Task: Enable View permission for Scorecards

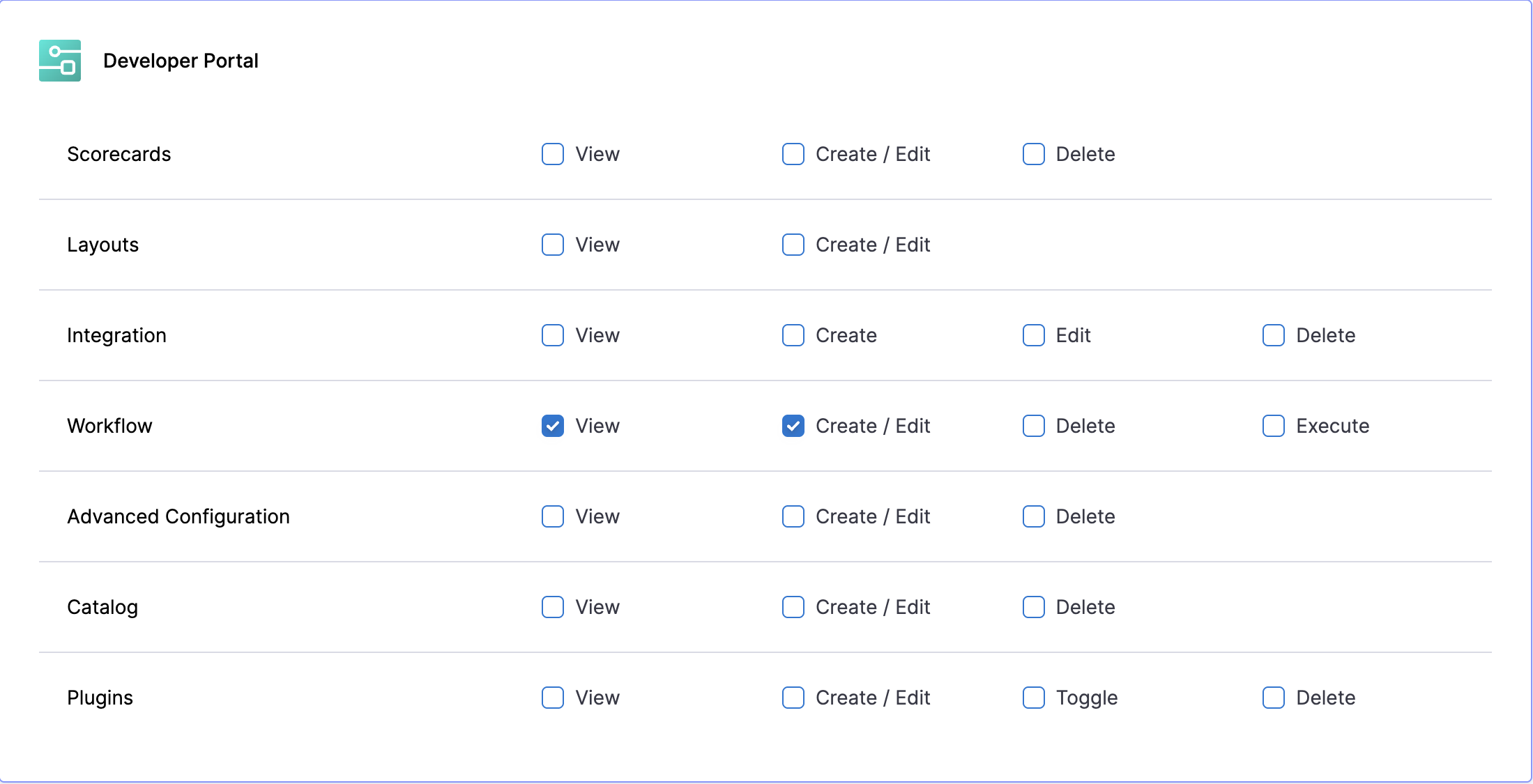Action: point(553,154)
